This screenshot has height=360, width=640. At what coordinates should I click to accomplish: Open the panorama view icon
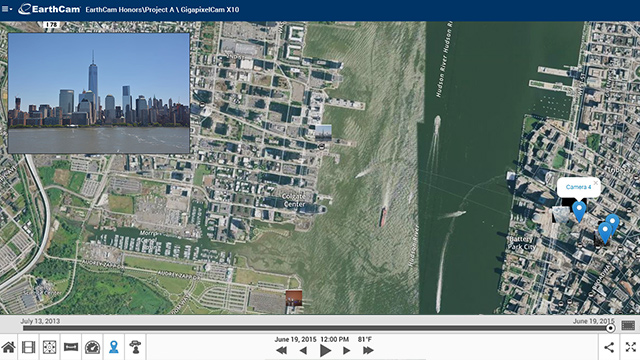[x=71, y=347]
